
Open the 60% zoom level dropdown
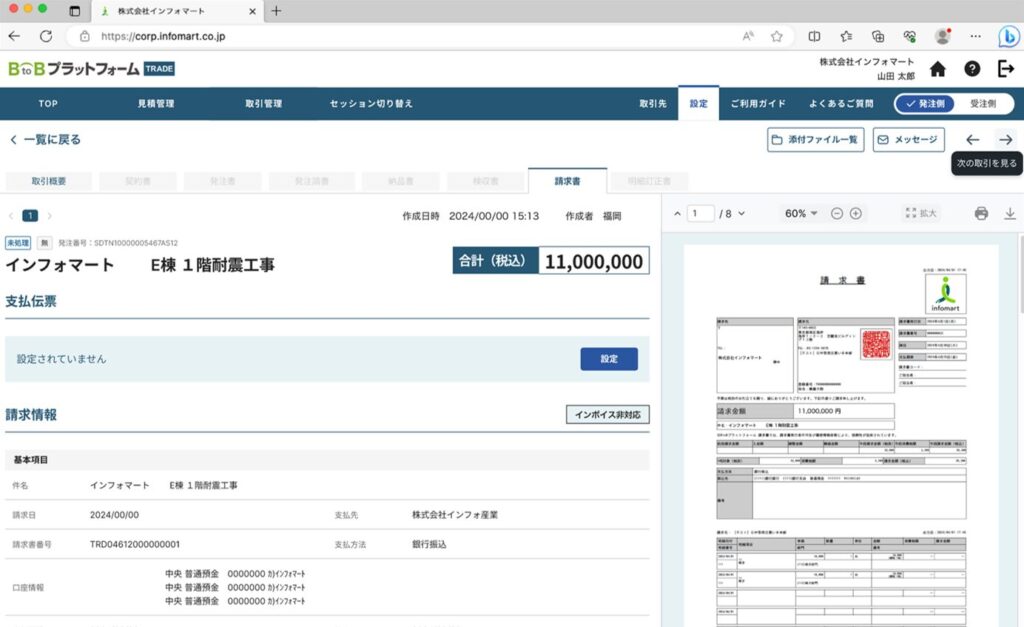[801, 213]
